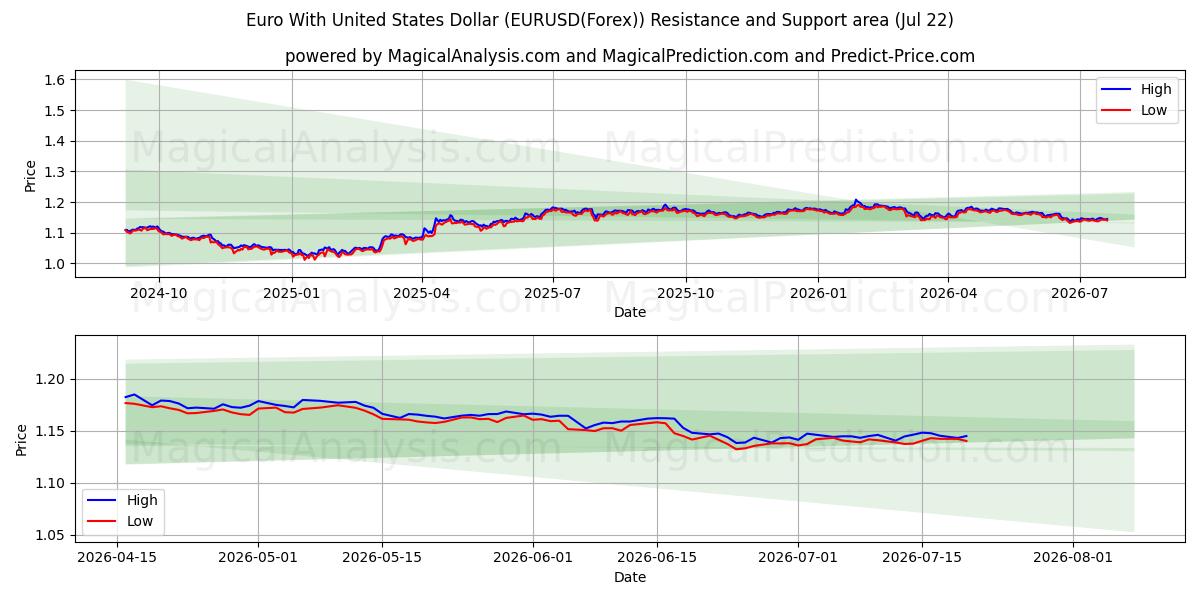Viewport: 1200px width, 600px height.
Task: Click the '1.05' y-axis tick in the bottom chart
Action: click(x=53, y=536)
